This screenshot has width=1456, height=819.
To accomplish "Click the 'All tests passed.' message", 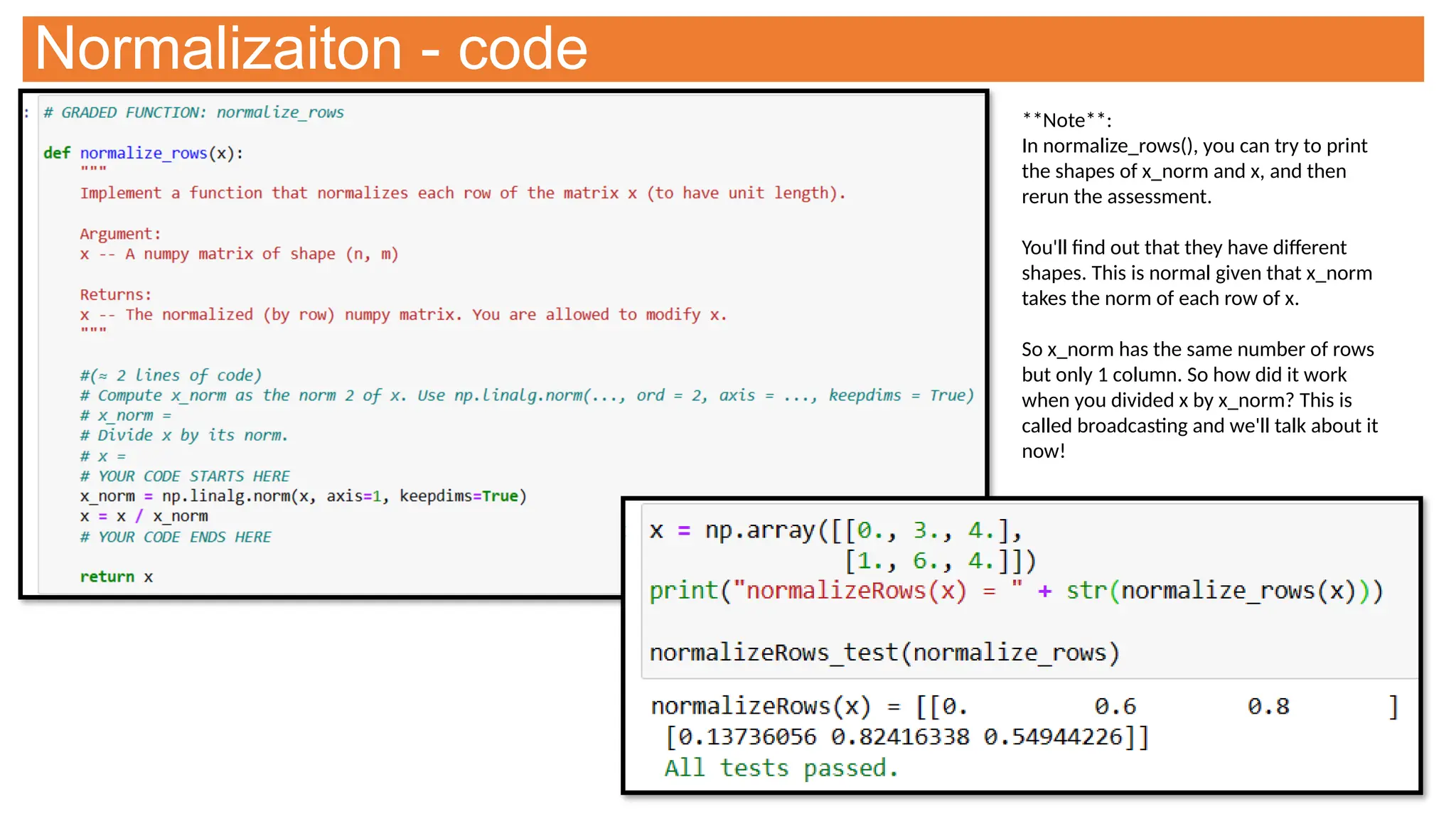I will [781, 769].
